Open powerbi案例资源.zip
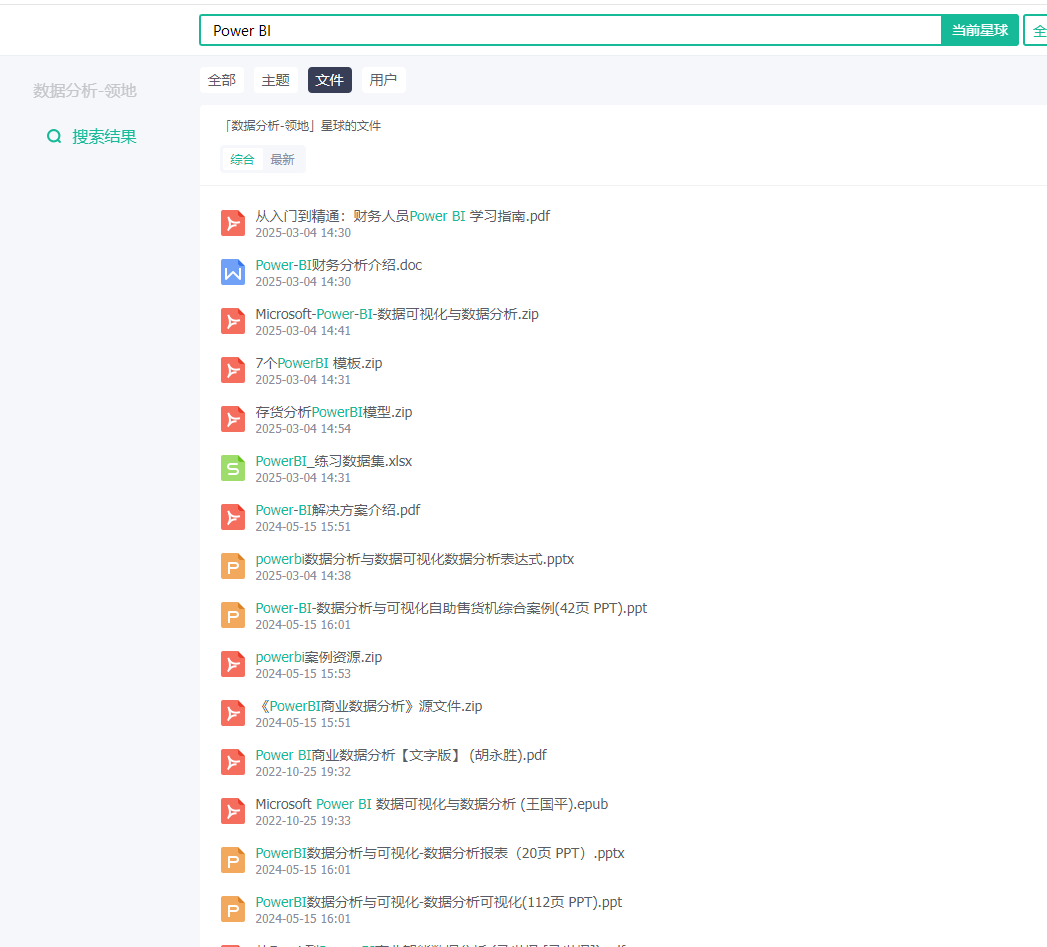This screenshot has height=947, width=1047. pos(319,657)
